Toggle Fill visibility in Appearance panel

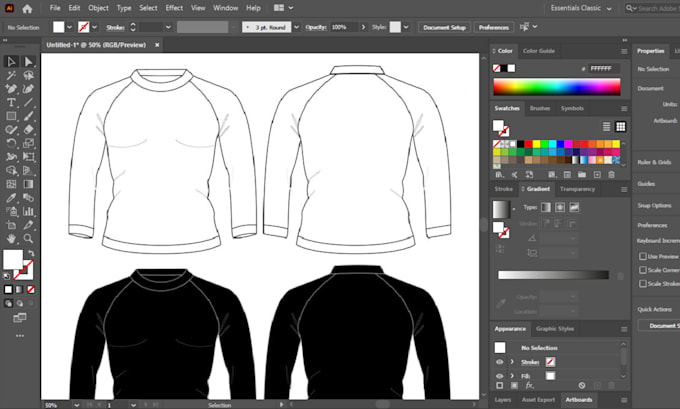500,376
